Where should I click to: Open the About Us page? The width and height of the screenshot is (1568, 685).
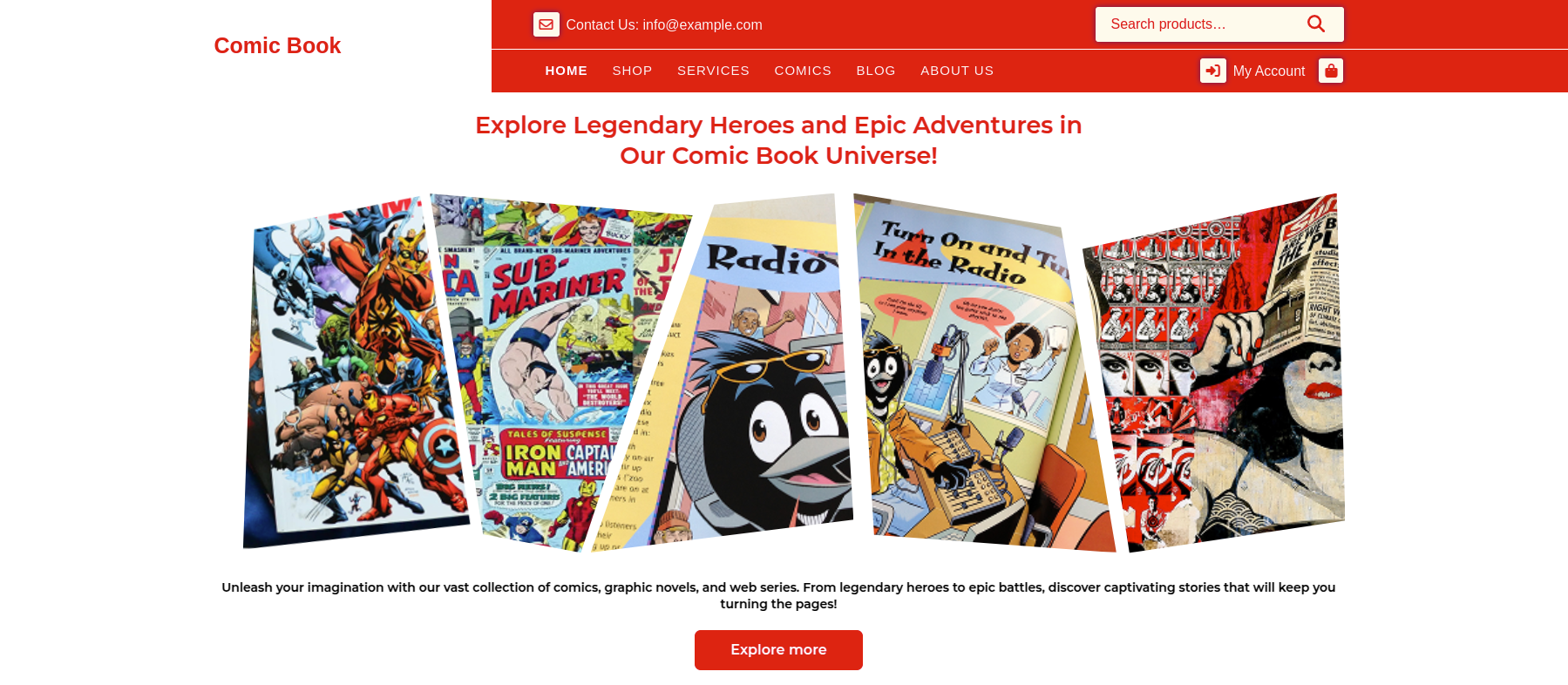pos(957,71)
